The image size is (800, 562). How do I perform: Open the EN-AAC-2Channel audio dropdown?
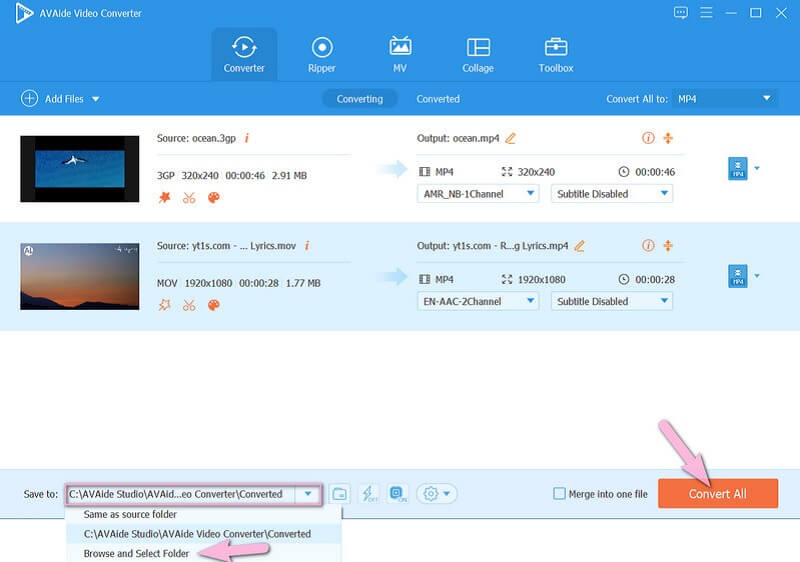click(478, 301)
